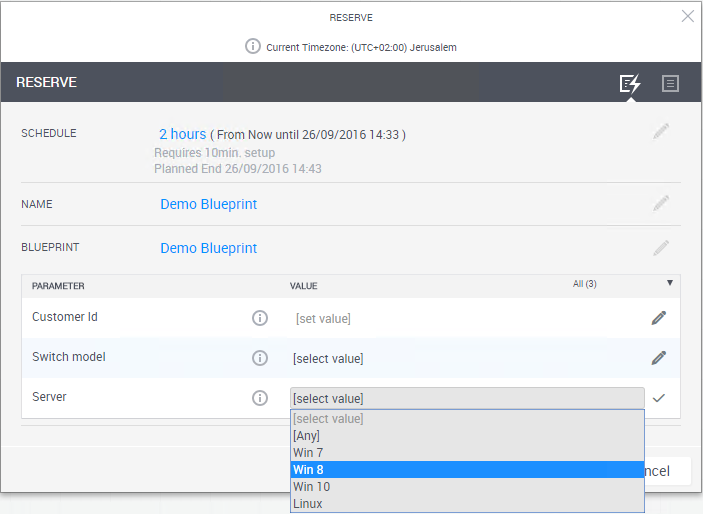Viewport: 703px width, 514px height.
Task: Show info for Customer Id parameter
Action: (x=260, y=318)
